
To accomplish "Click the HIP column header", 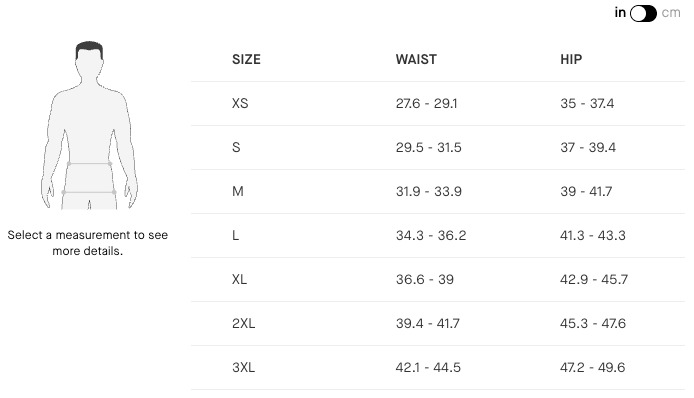I will pos(571,59).
